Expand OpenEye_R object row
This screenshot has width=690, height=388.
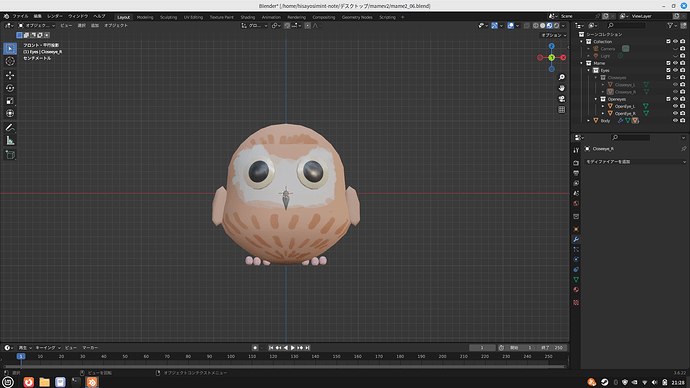pyautogui.click(x=603, y=113)
